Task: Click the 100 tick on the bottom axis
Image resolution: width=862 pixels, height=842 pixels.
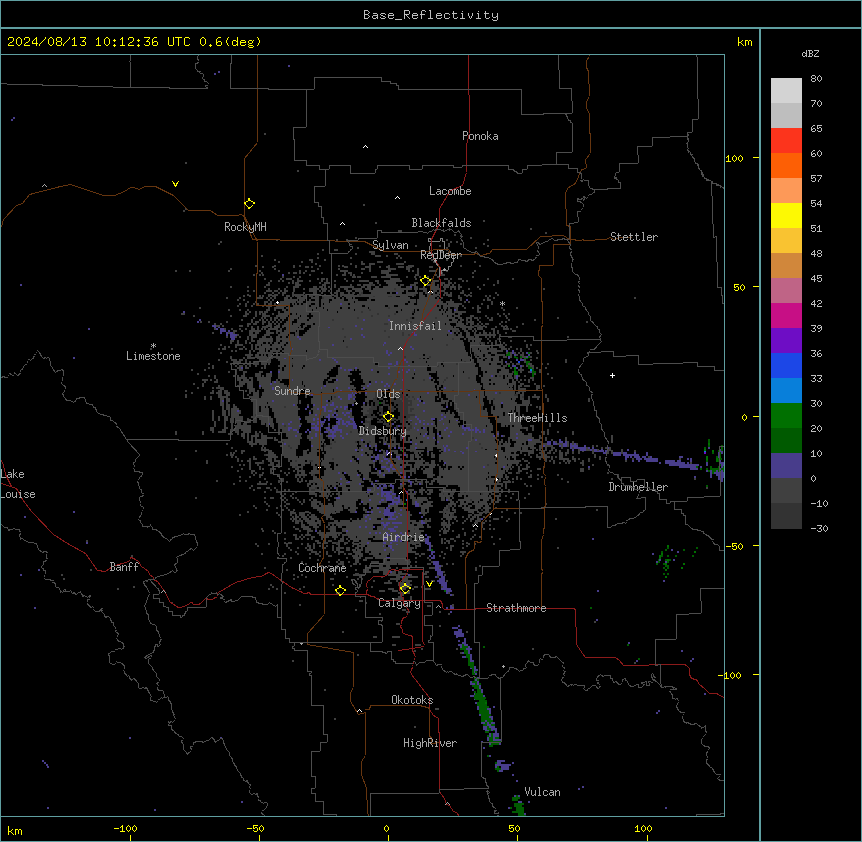Action: pyautogui.click(x=643, y=828)
